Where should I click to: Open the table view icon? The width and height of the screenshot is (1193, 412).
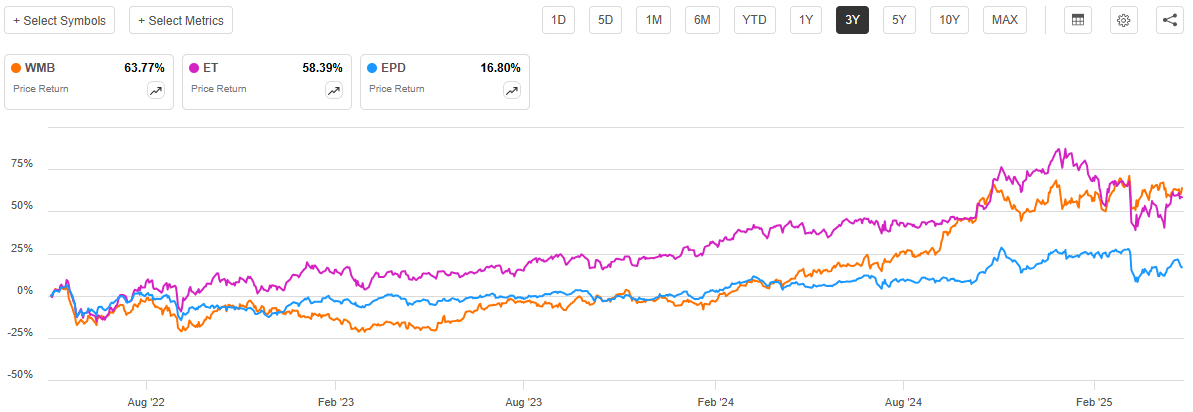pyautogui.click(x=1077, y=20)
